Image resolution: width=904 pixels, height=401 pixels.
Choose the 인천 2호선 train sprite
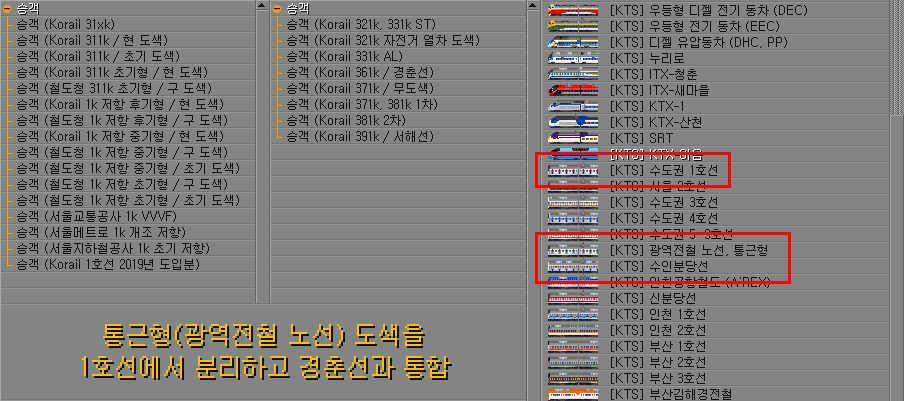(x=573, y=331)
